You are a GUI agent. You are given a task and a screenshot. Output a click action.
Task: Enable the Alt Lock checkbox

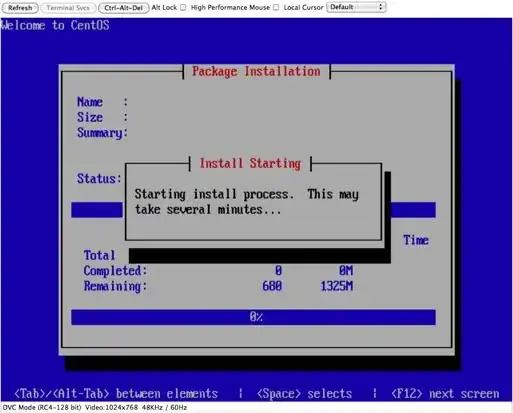coord(183,7)
